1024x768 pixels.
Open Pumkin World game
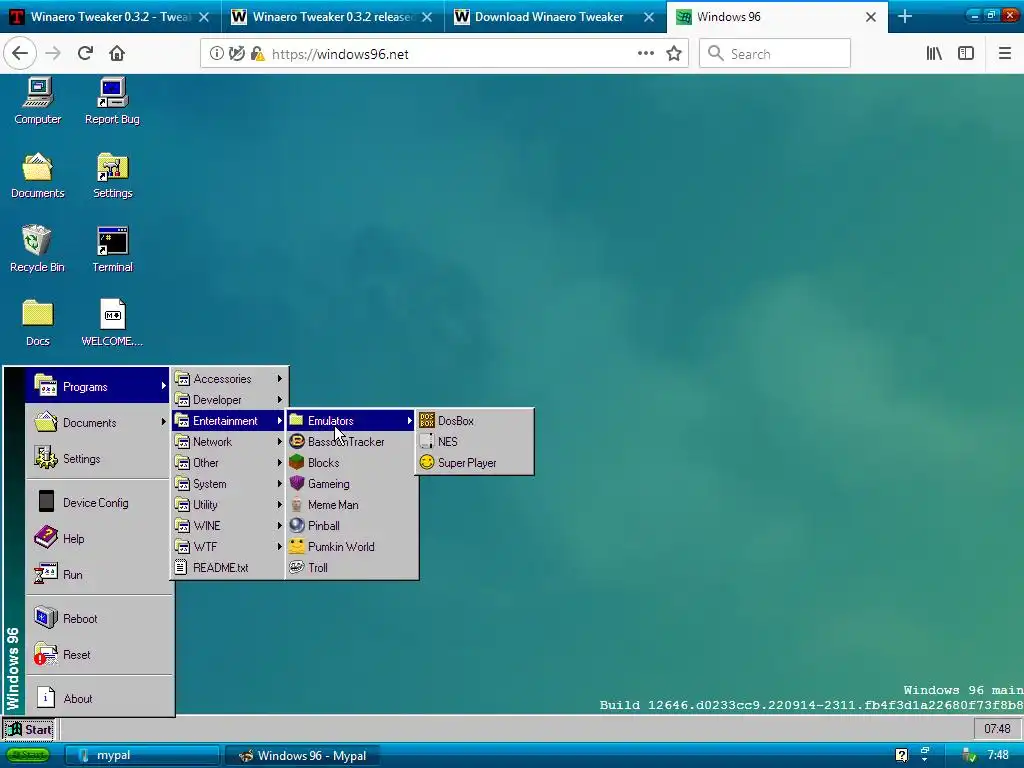tap(351, 547)
